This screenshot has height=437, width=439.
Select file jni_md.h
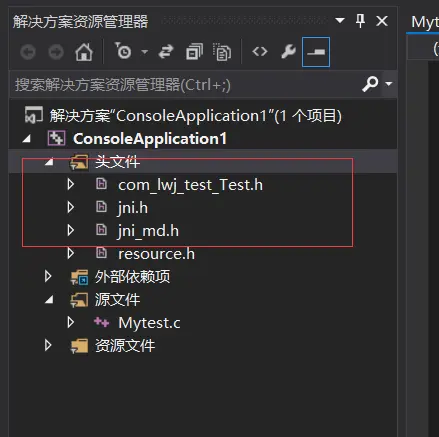tap(148, 231)
